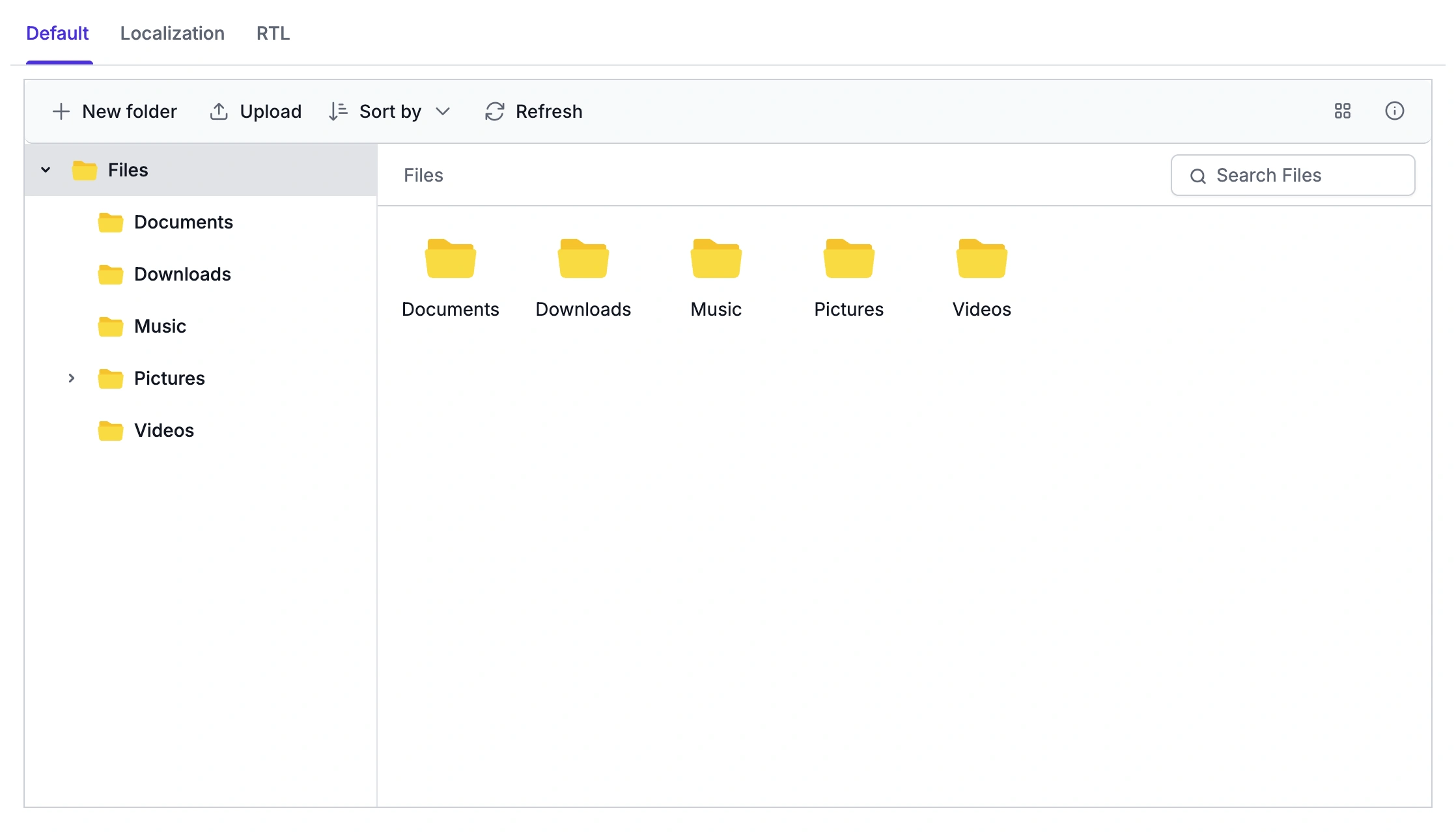Click the Upload arrow icon
This screenshot has width=1456, height=832.
pos(219,111)
